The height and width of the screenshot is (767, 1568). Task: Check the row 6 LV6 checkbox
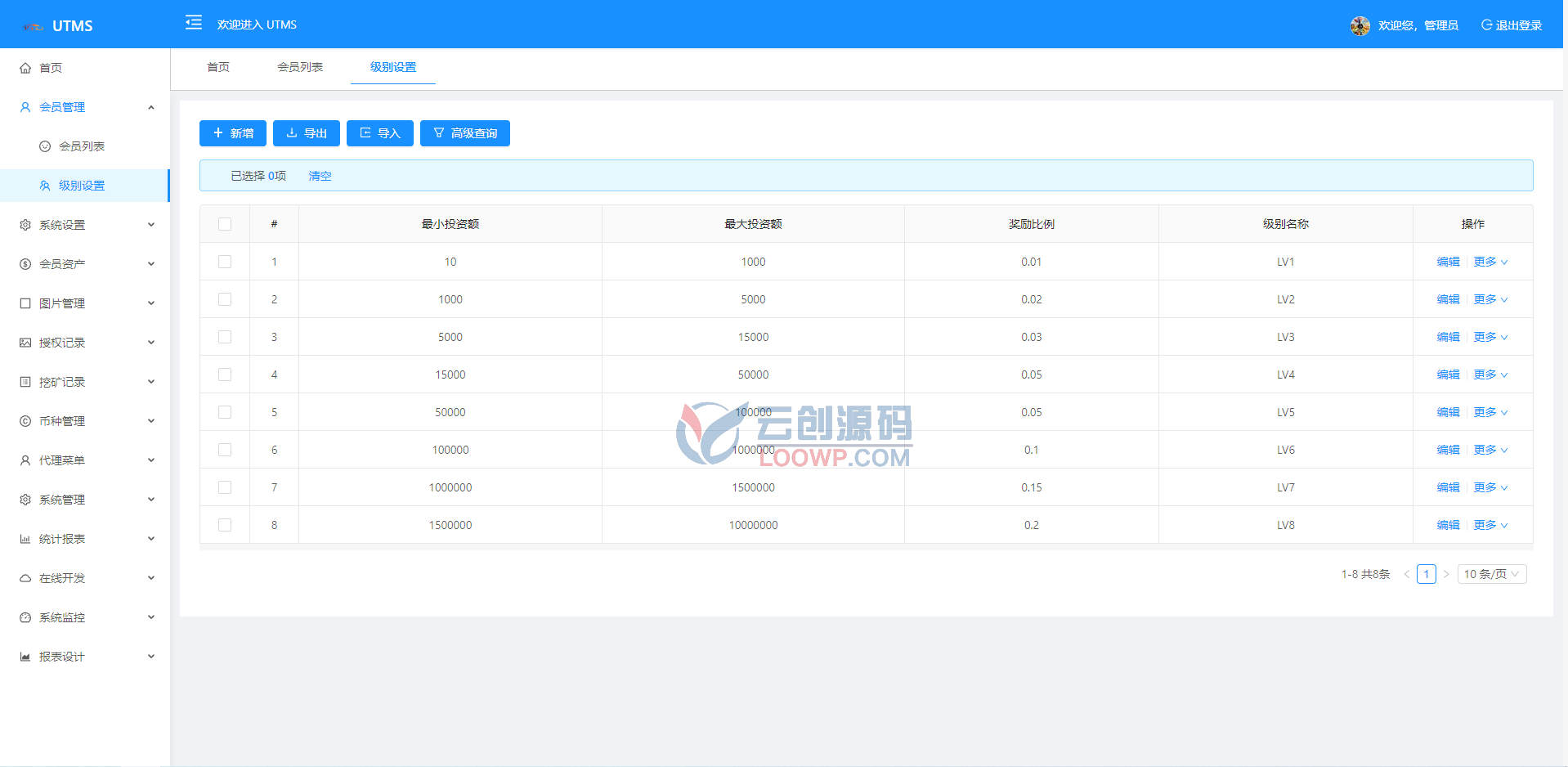coord(225,450)
